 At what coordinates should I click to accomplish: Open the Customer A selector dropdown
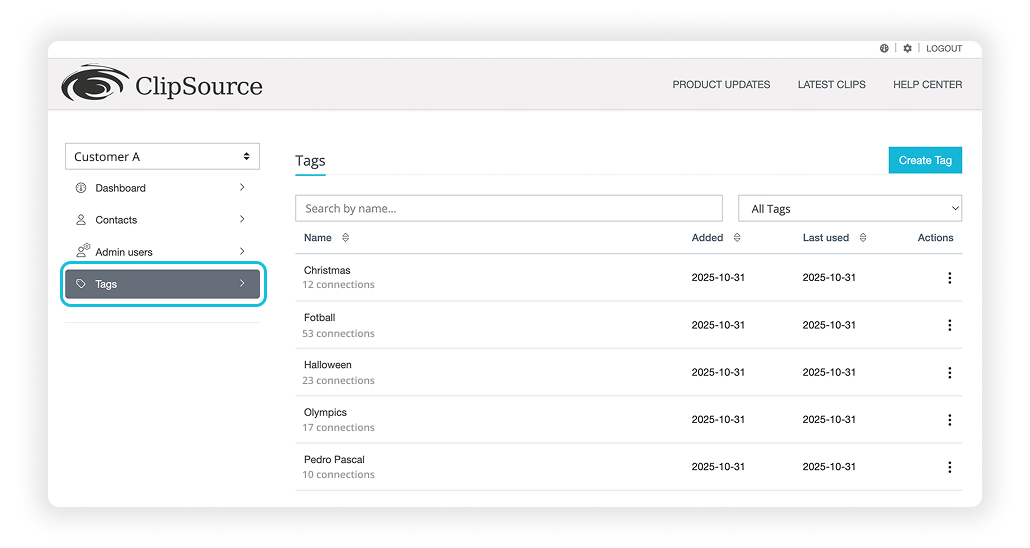coord(162,157)
